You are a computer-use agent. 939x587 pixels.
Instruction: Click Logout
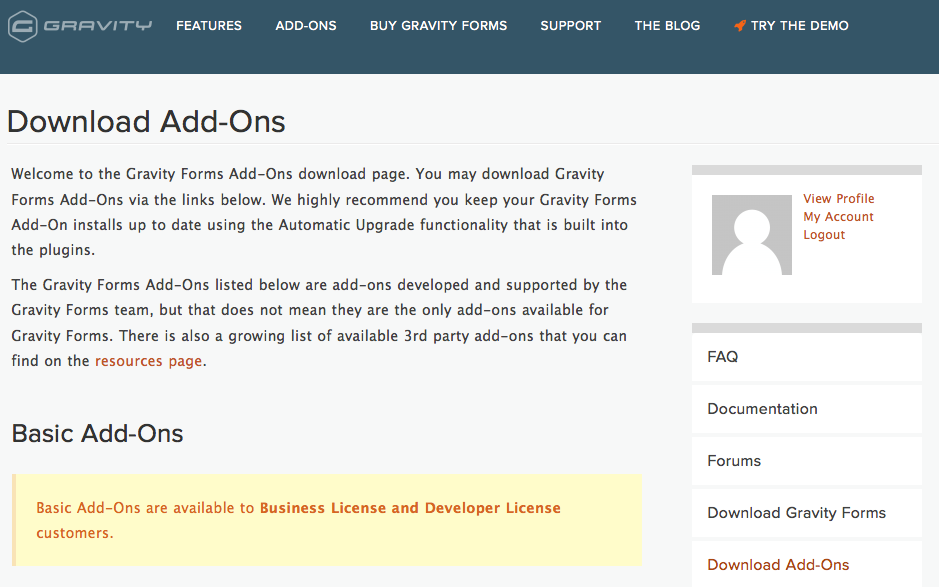(823, 234)
